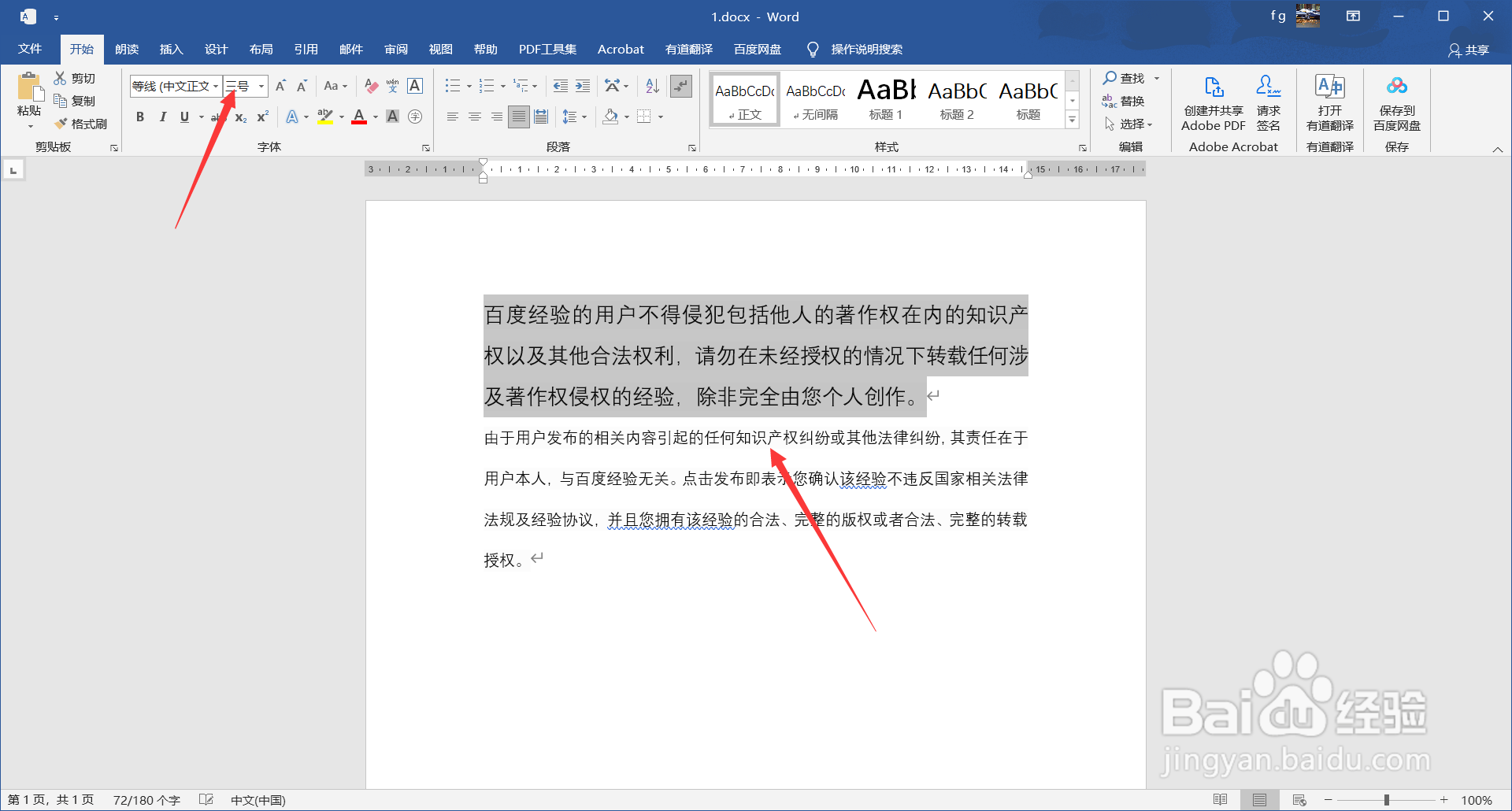Apply character border icon
The width and height of the screenshot is (1512, 811).
click(x=415, y=86)
